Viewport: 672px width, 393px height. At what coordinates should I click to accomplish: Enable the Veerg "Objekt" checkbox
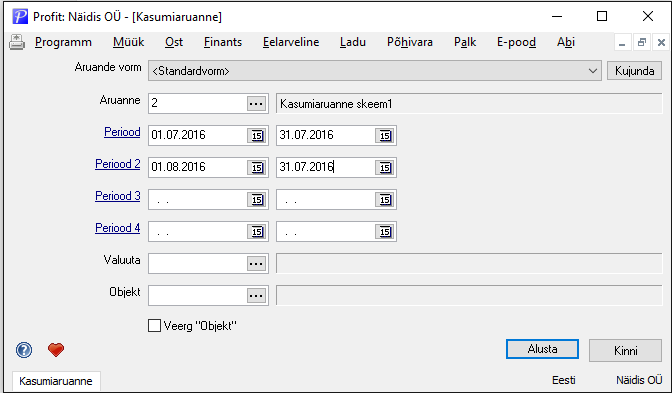point(154,326)
